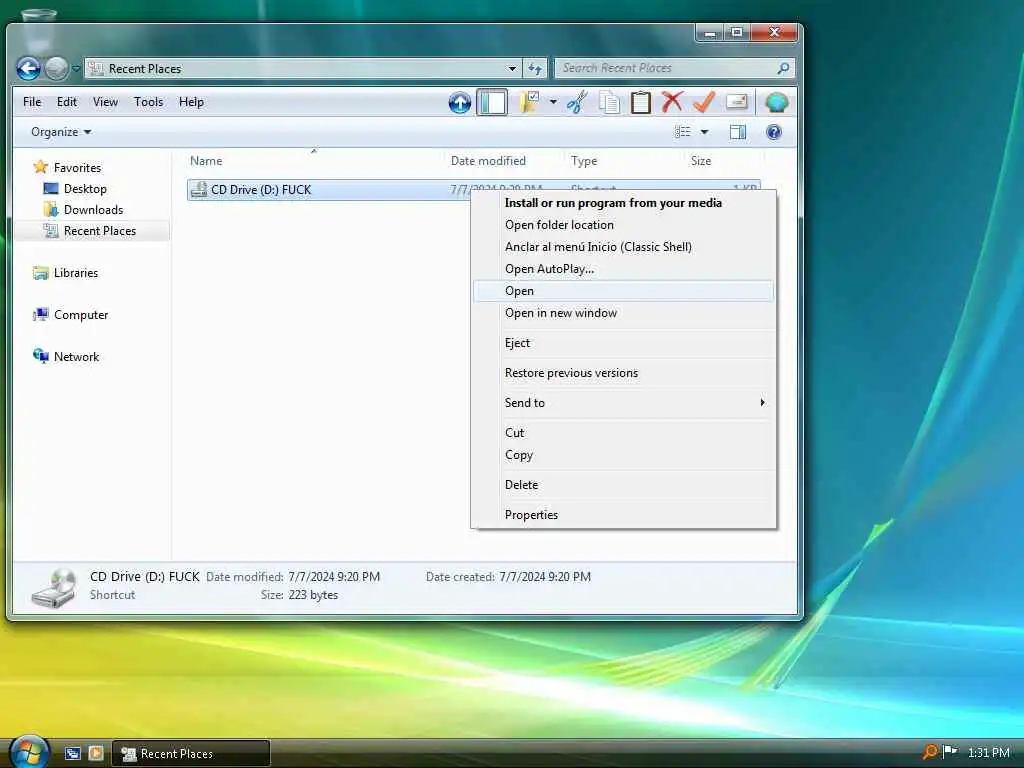This screenshot has width=1024, height=768.
Task: Toggle the navigation pane toolbar button
Action: click(x=492, y=103)
